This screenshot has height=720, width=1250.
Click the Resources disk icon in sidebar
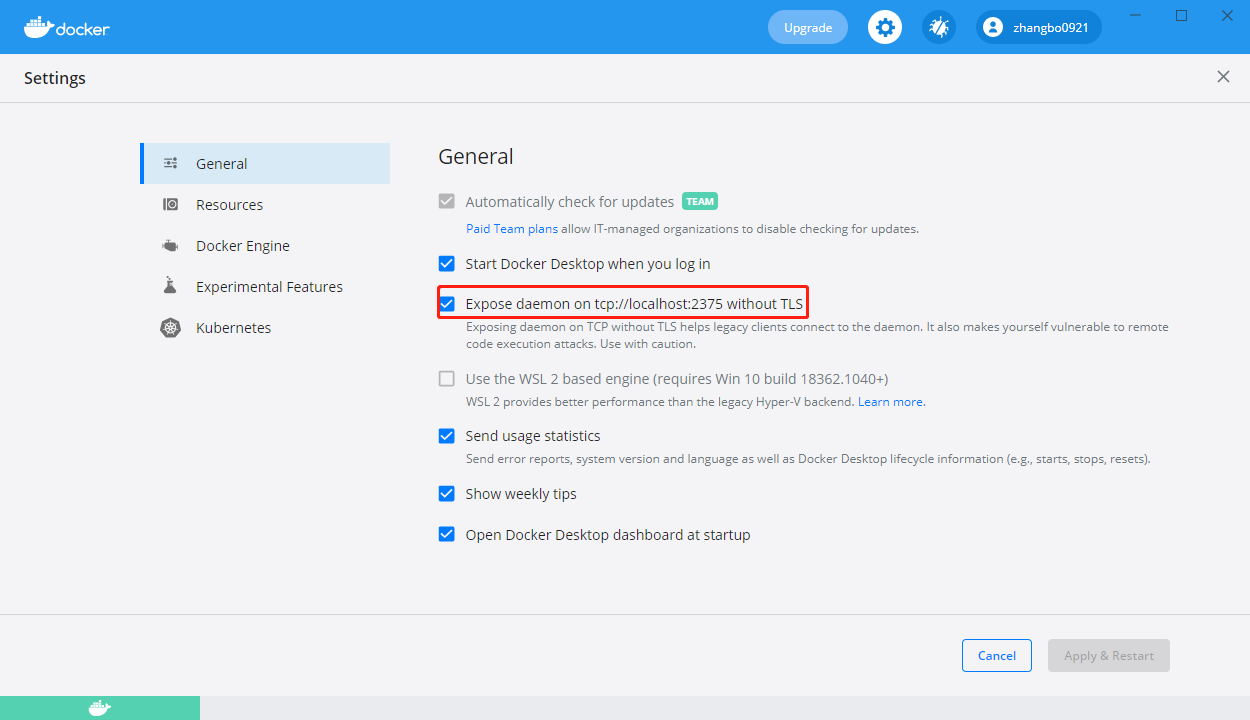[x=171, y=205]
